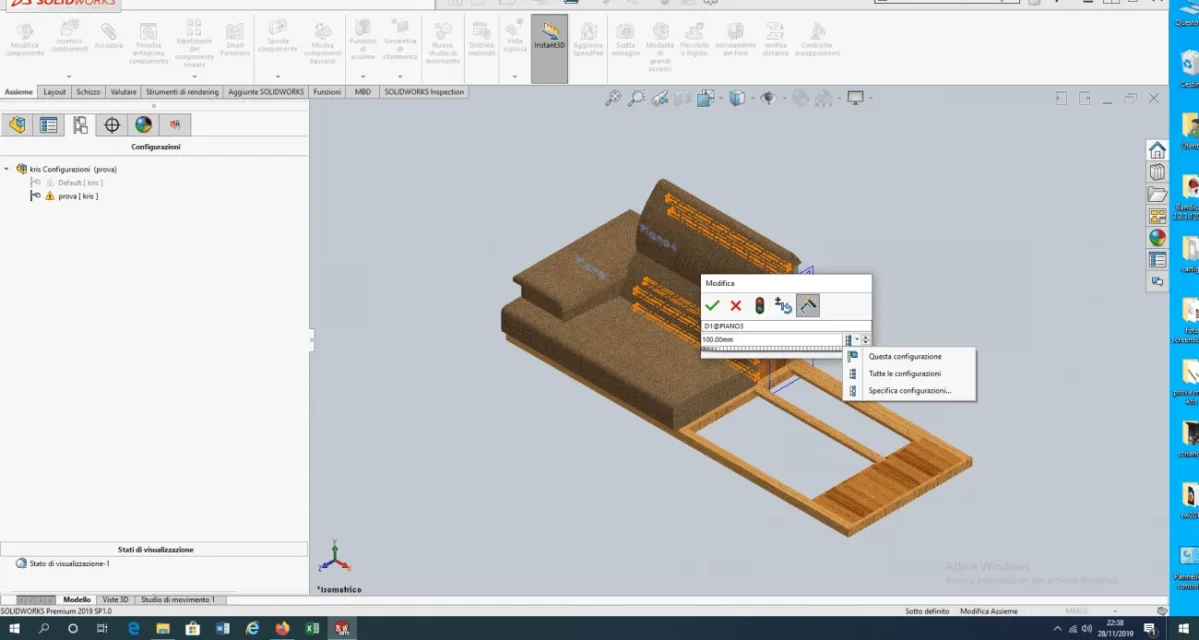The width and height of the screenshot is (1199, 640).
Task: Select Tutte le configurazioni menu entry
Action: (x=908, y=374)
